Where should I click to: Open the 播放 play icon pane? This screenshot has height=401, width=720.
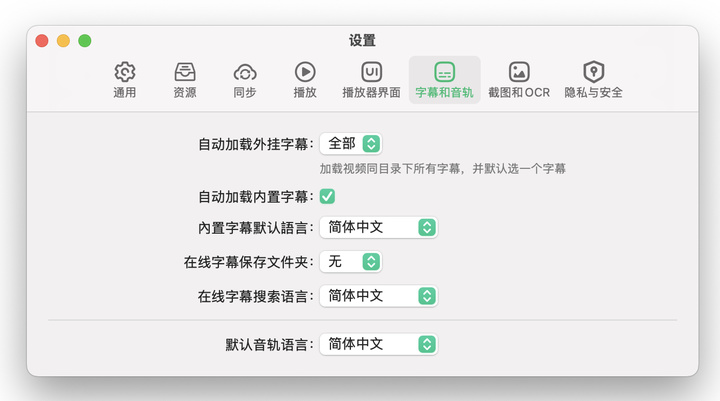(x=305, y=72)
